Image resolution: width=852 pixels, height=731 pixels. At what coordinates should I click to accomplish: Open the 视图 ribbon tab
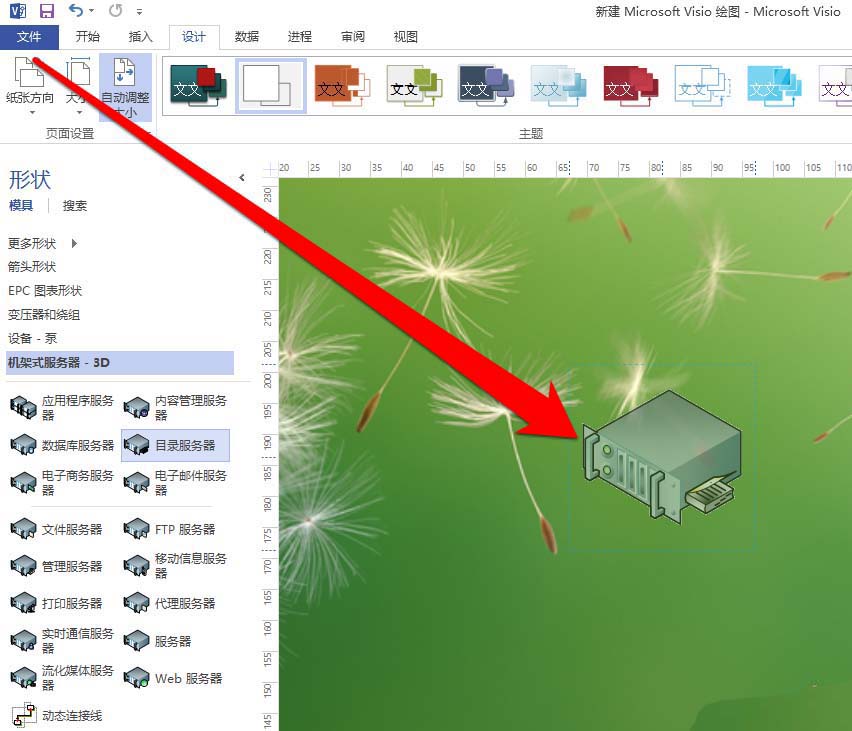(405, 36)
